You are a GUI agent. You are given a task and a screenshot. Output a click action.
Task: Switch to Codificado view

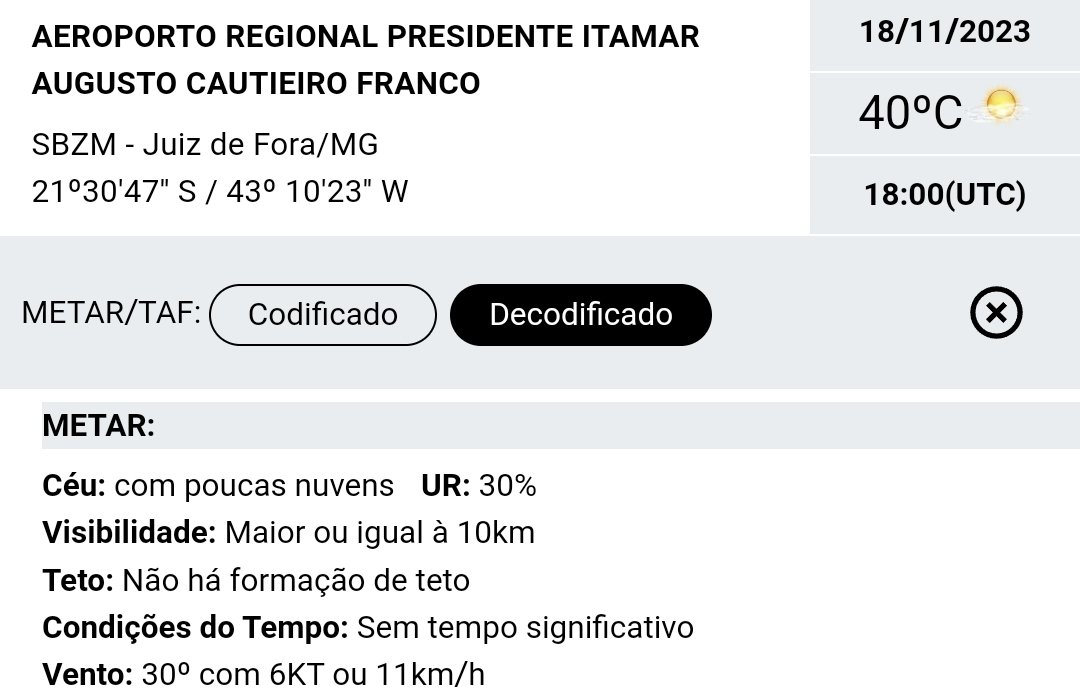click(x=322, y=314)
